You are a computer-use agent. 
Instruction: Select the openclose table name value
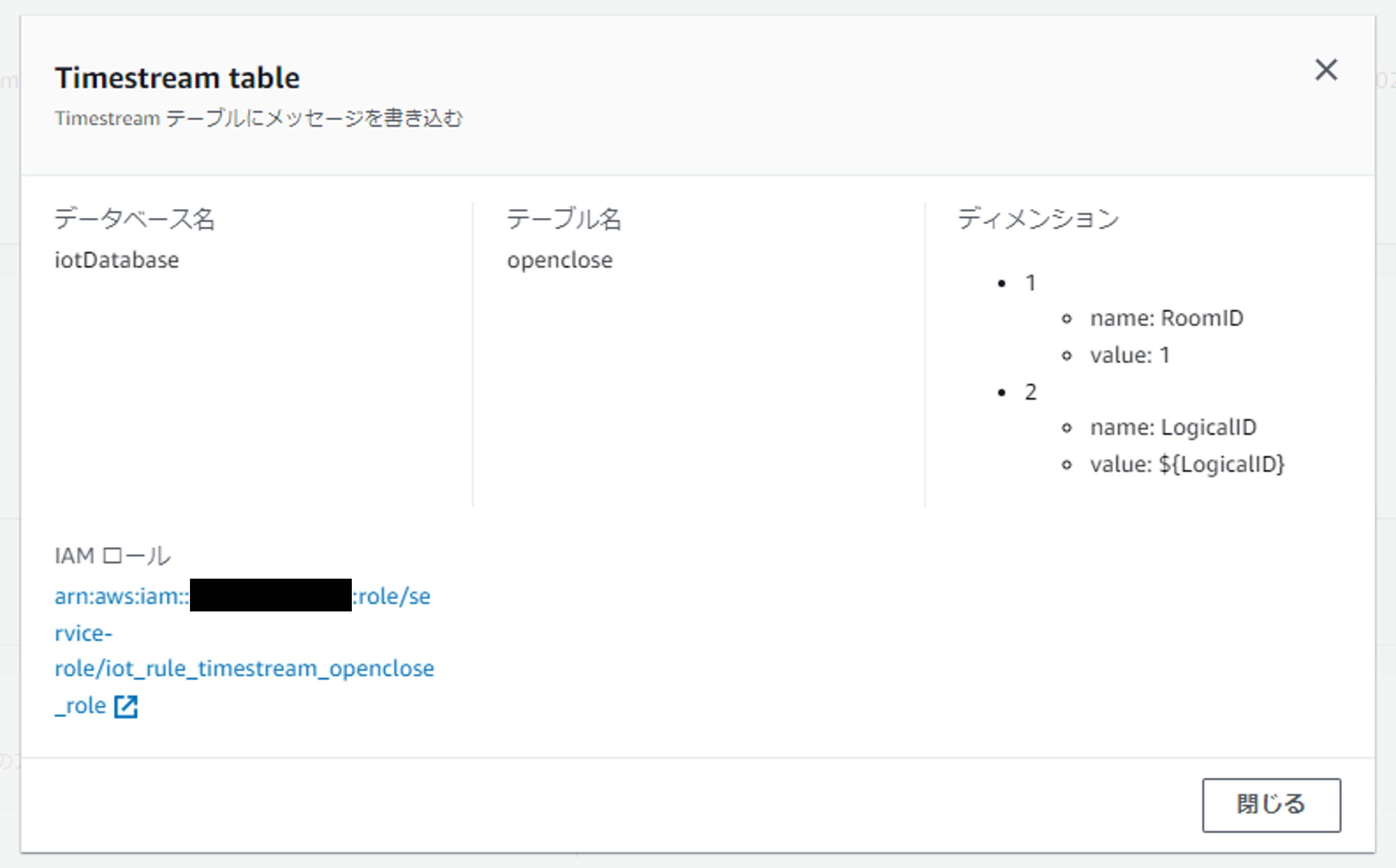[559, 260]
